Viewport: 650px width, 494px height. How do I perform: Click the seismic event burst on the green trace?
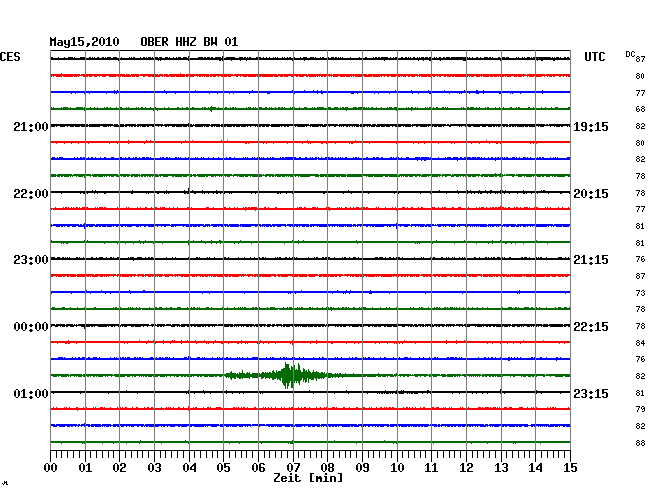click(x=288, y=375)
